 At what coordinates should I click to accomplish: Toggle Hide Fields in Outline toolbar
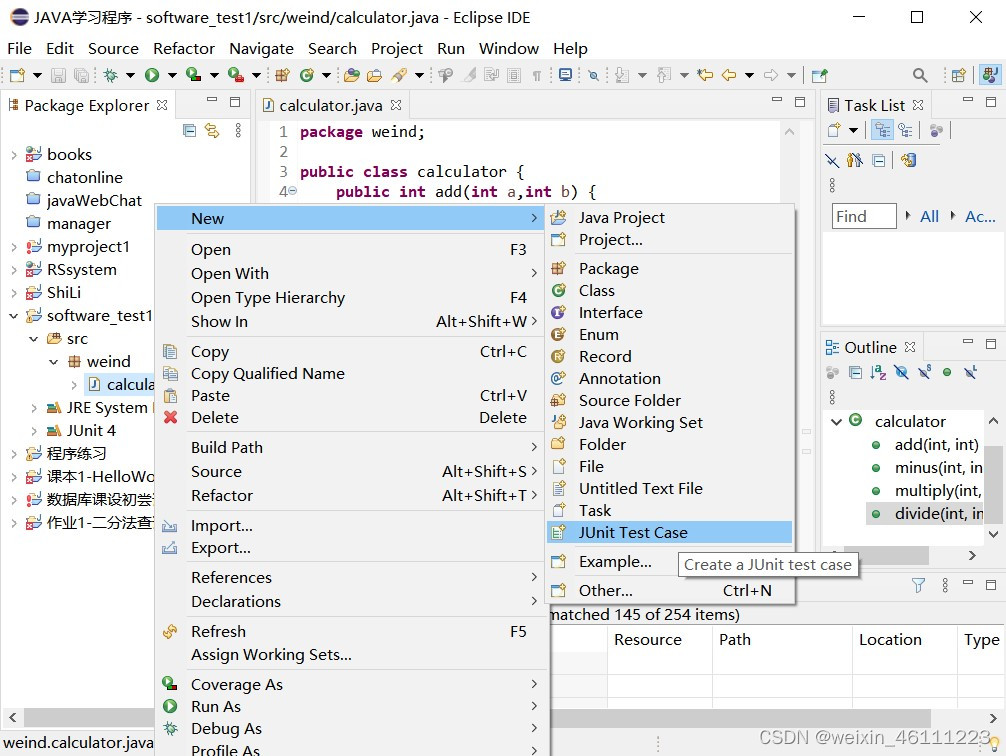901,372
